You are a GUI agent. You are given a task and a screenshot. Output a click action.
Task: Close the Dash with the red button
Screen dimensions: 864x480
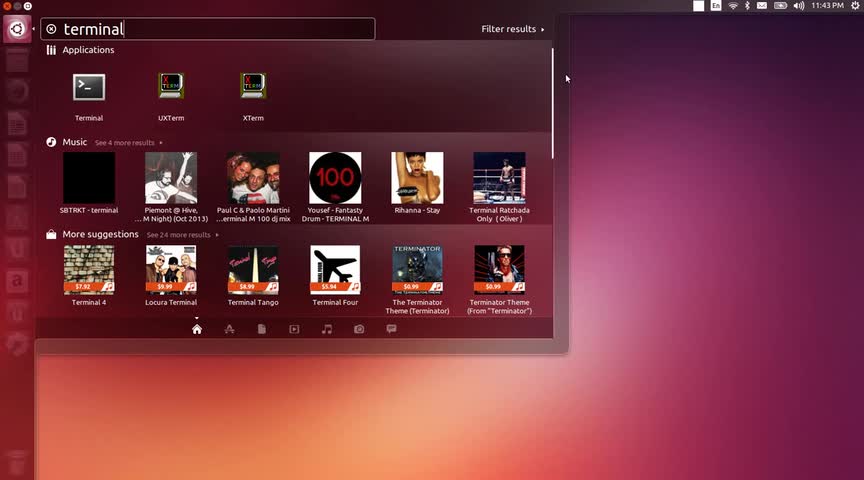7,6
